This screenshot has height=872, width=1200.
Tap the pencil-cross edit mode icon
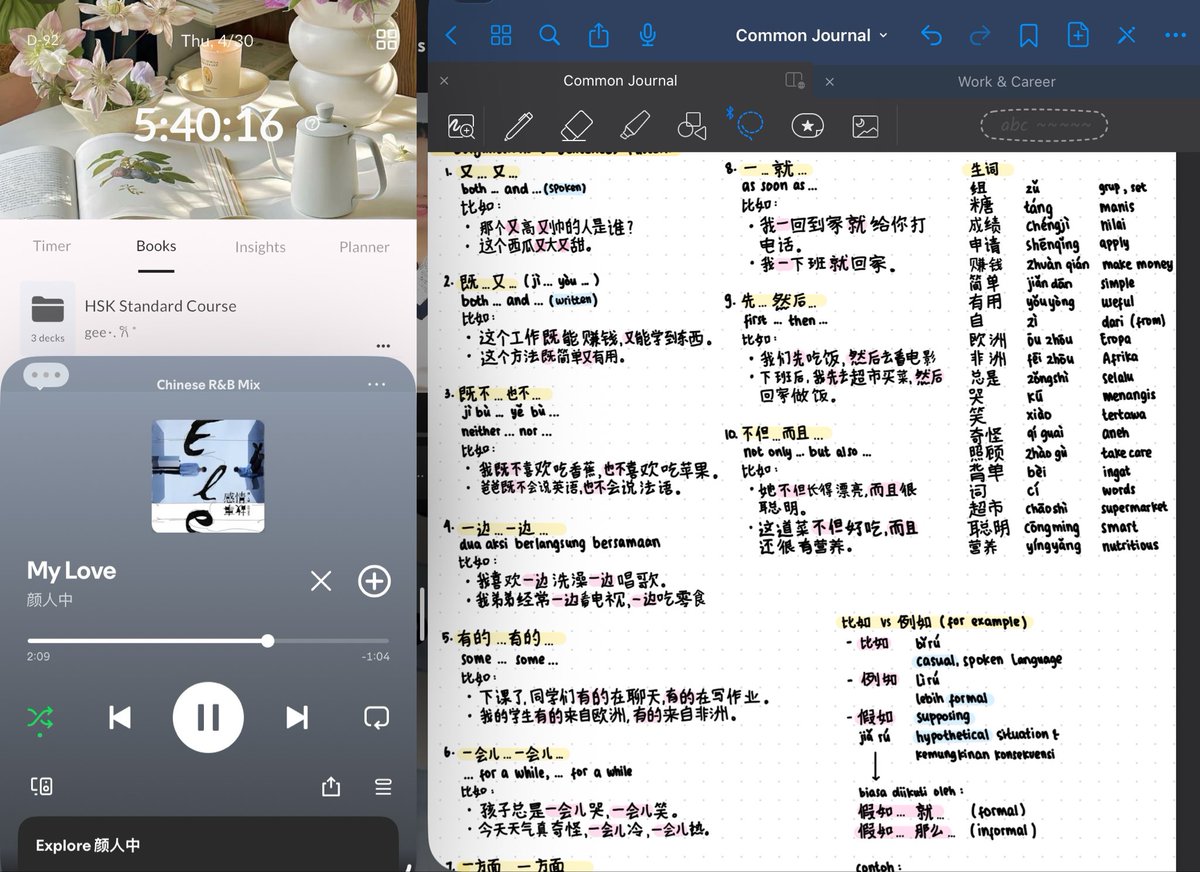coord(1127,36)
